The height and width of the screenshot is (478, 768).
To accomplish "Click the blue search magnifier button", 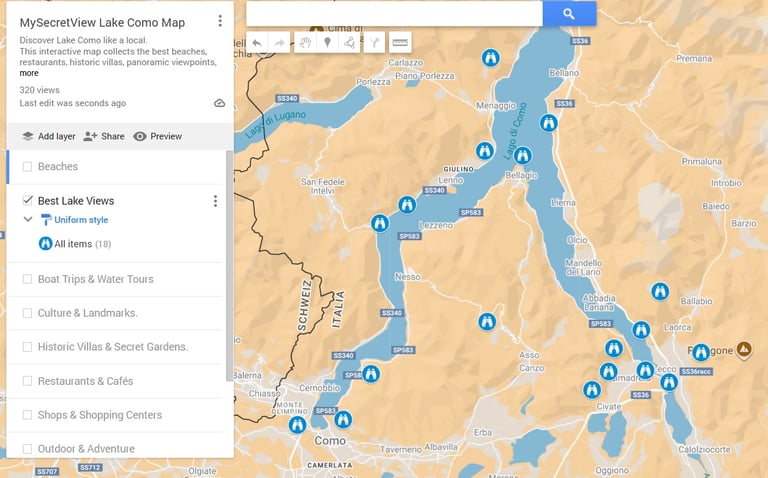I will pyautogui.click(x=569, y=14).
